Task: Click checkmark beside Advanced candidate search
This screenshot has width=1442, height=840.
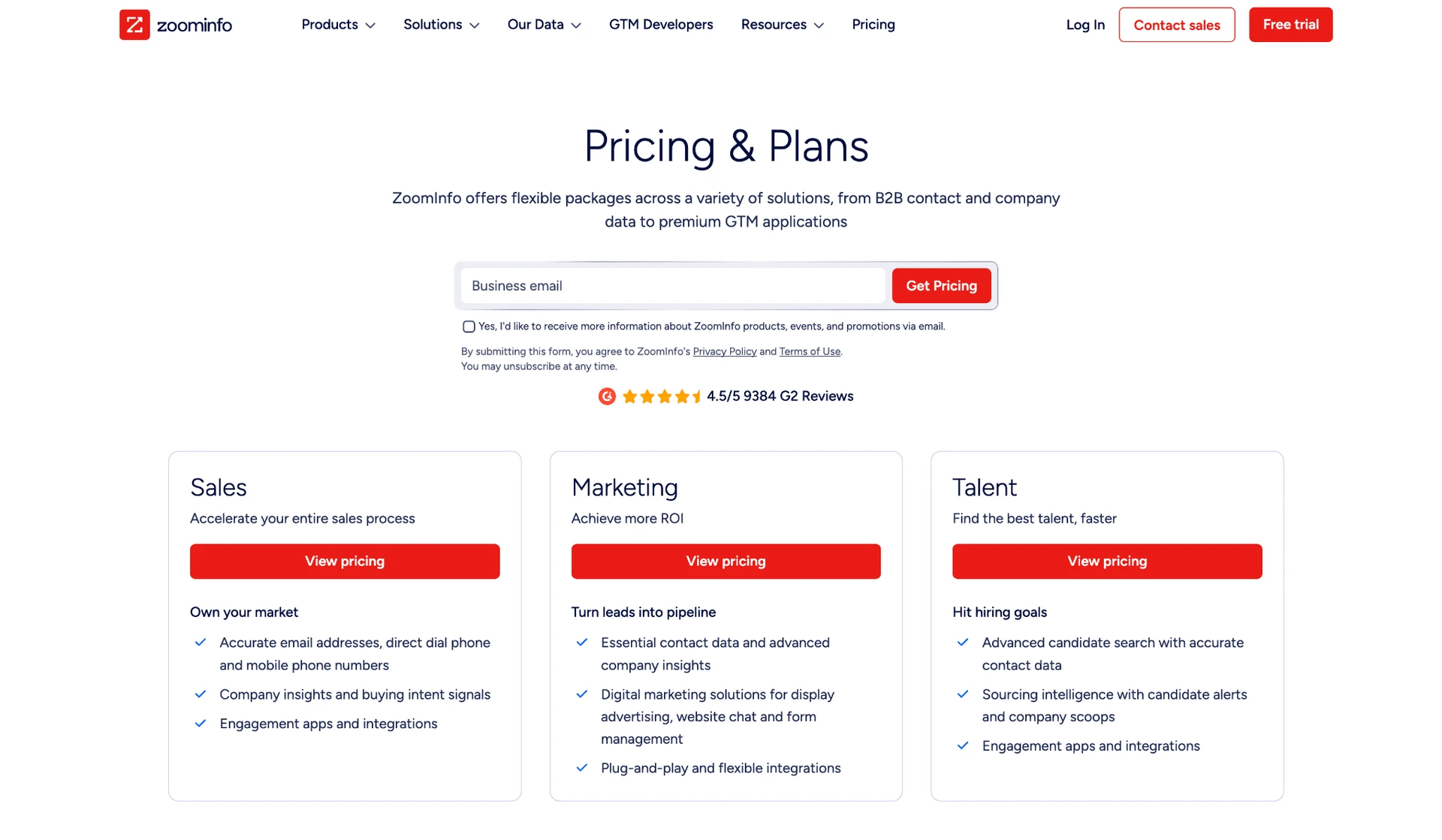Action: [963, 643]
